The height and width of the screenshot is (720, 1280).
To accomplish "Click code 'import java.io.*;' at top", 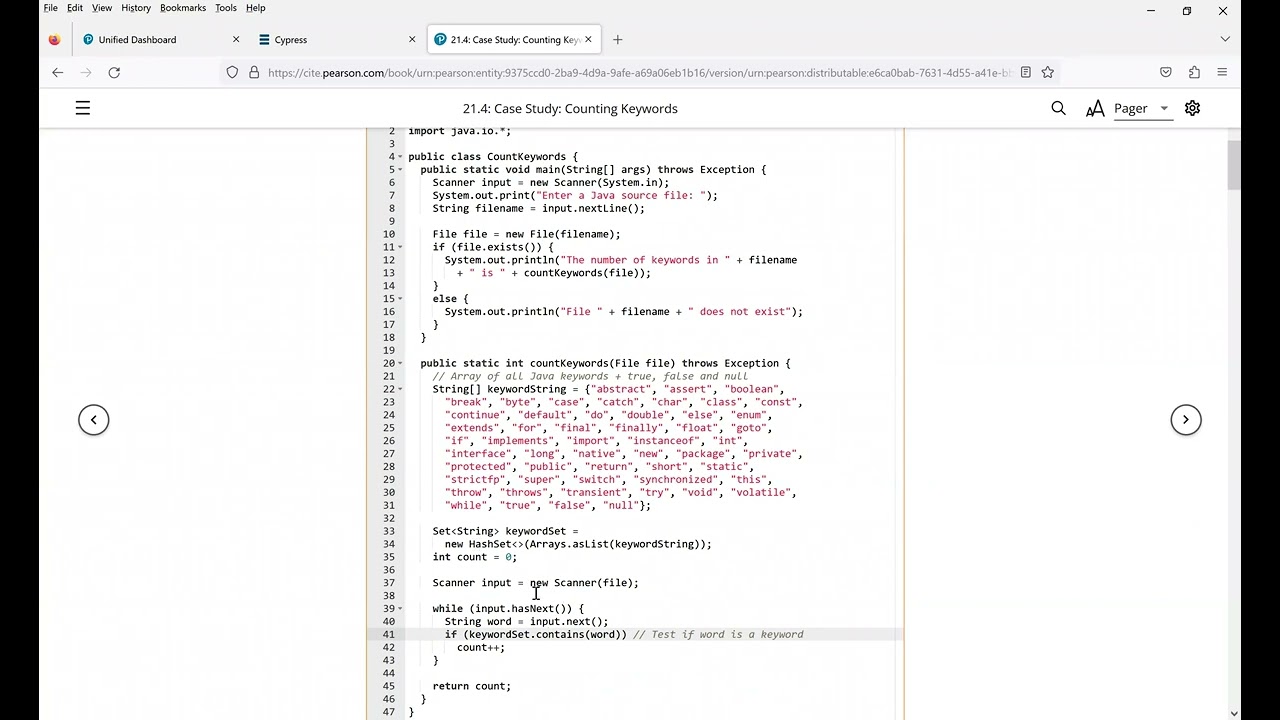I will tap(459, 131).
